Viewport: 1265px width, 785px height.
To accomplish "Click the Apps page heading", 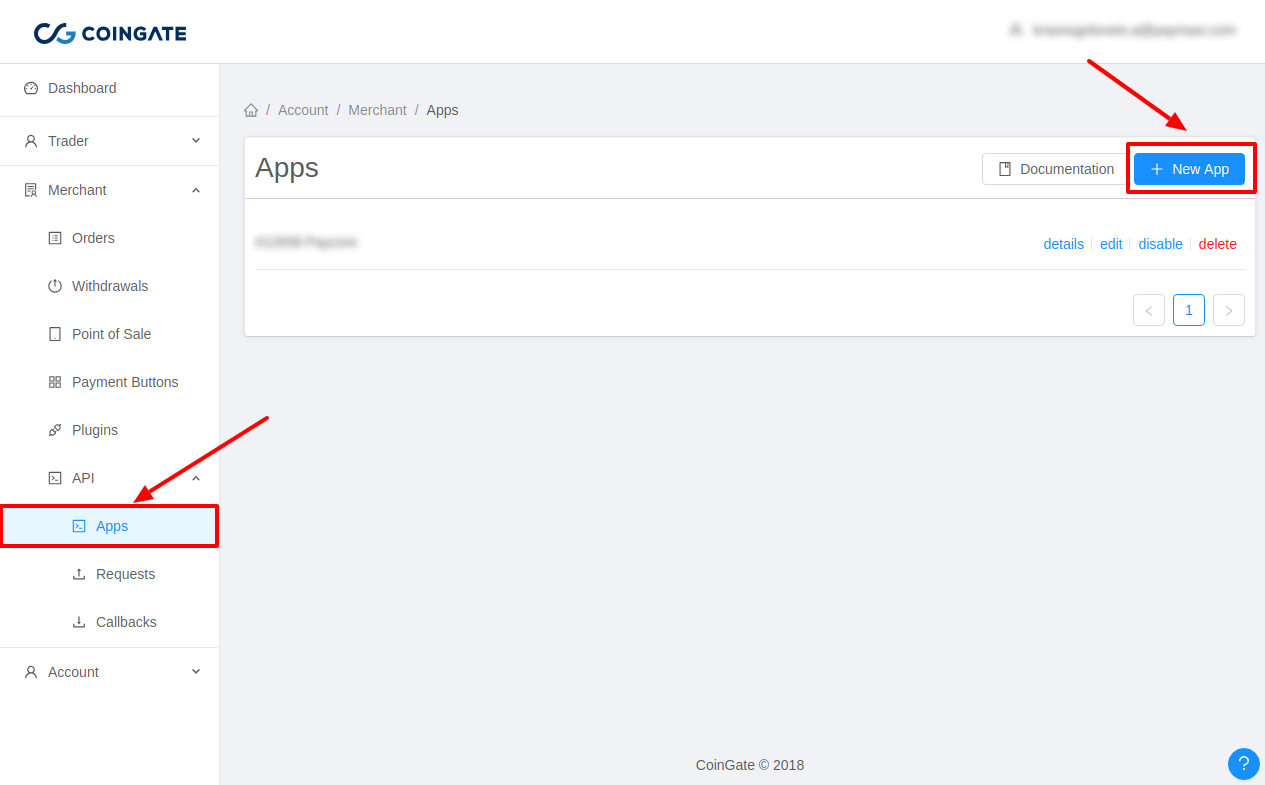I will 287,167.
